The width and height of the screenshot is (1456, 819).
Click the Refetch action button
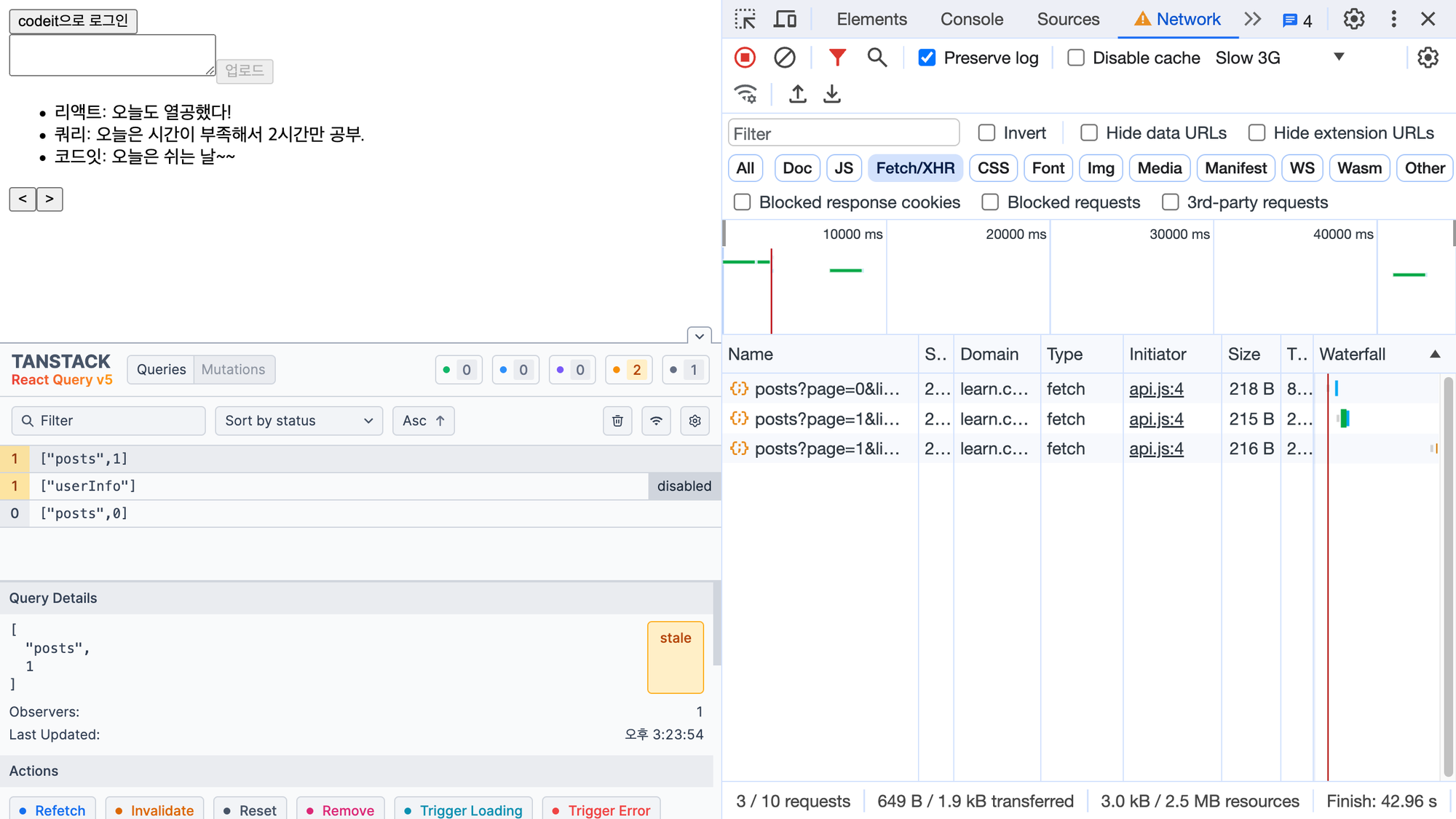(x=52, y=810)
